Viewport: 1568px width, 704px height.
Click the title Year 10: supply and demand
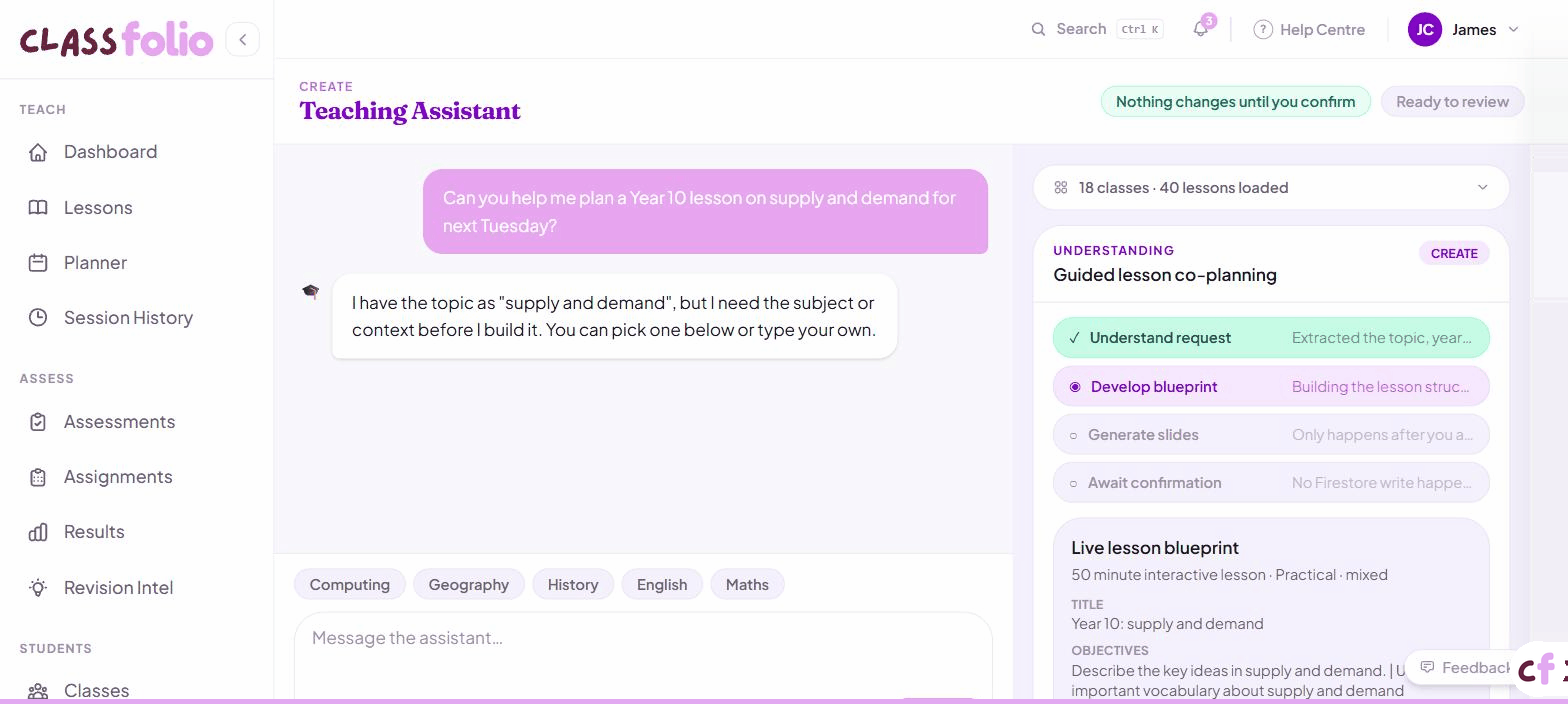tap(1167, 624)
